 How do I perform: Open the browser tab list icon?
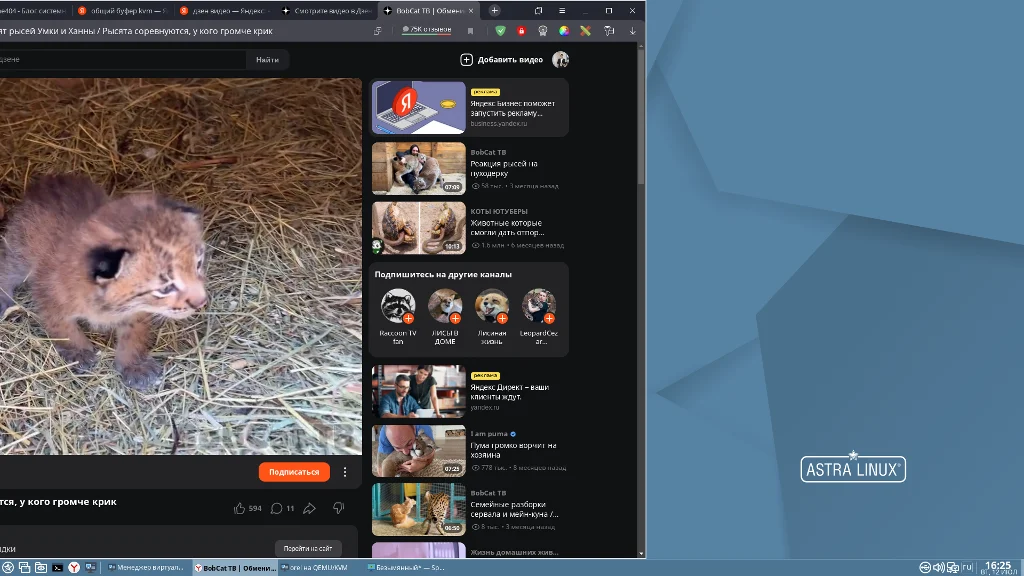pyautogui.click(x=539, y=10)
